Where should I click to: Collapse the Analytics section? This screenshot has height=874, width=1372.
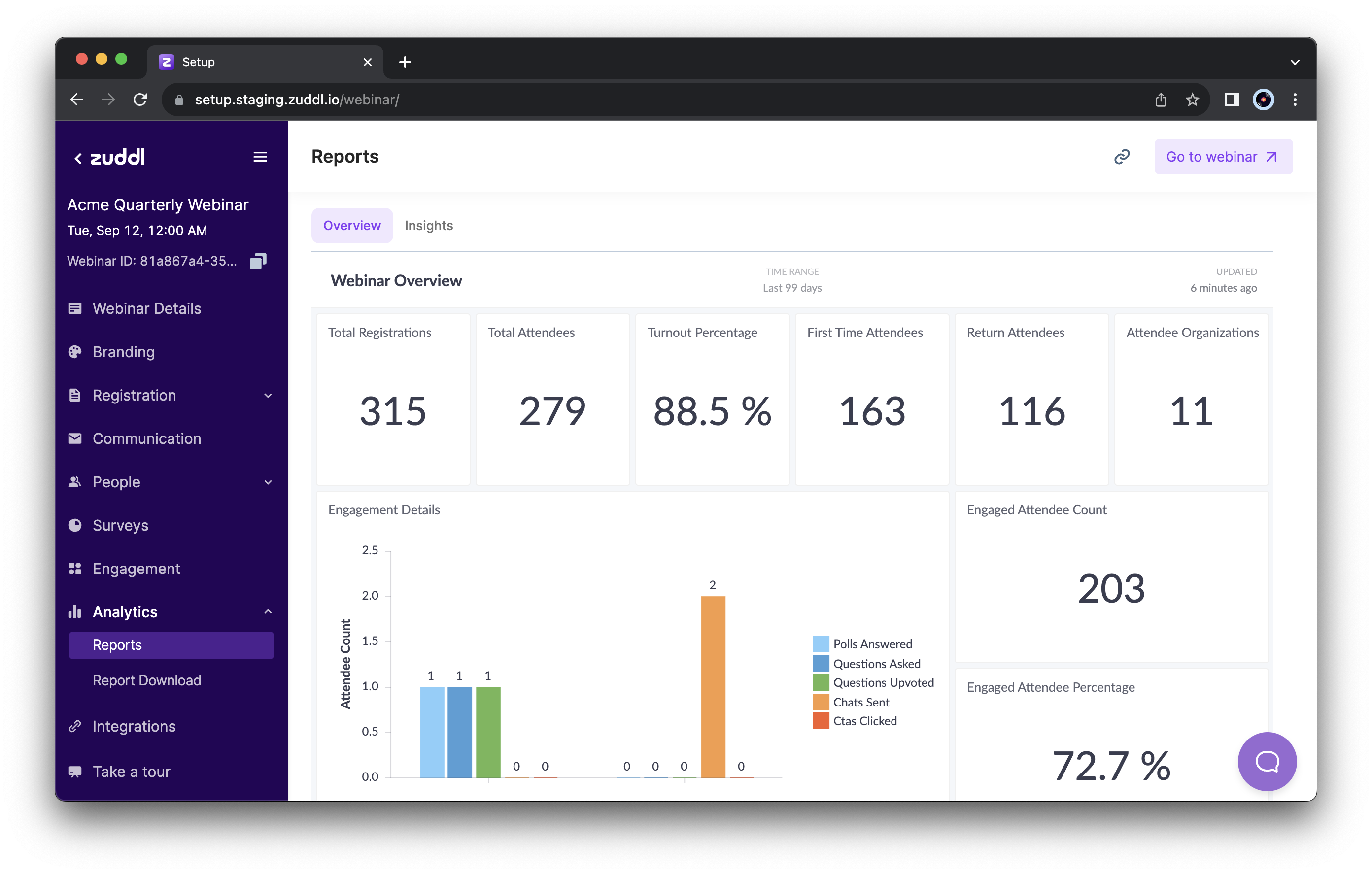pyautogui.click(x=268, y=611)
